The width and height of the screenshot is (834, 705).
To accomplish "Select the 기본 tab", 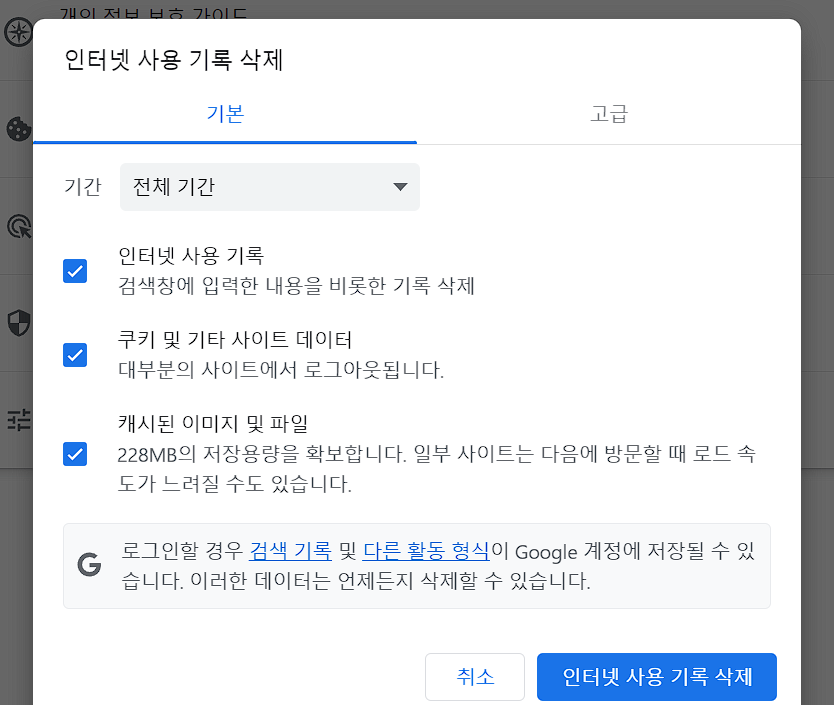I will [224, 114].
